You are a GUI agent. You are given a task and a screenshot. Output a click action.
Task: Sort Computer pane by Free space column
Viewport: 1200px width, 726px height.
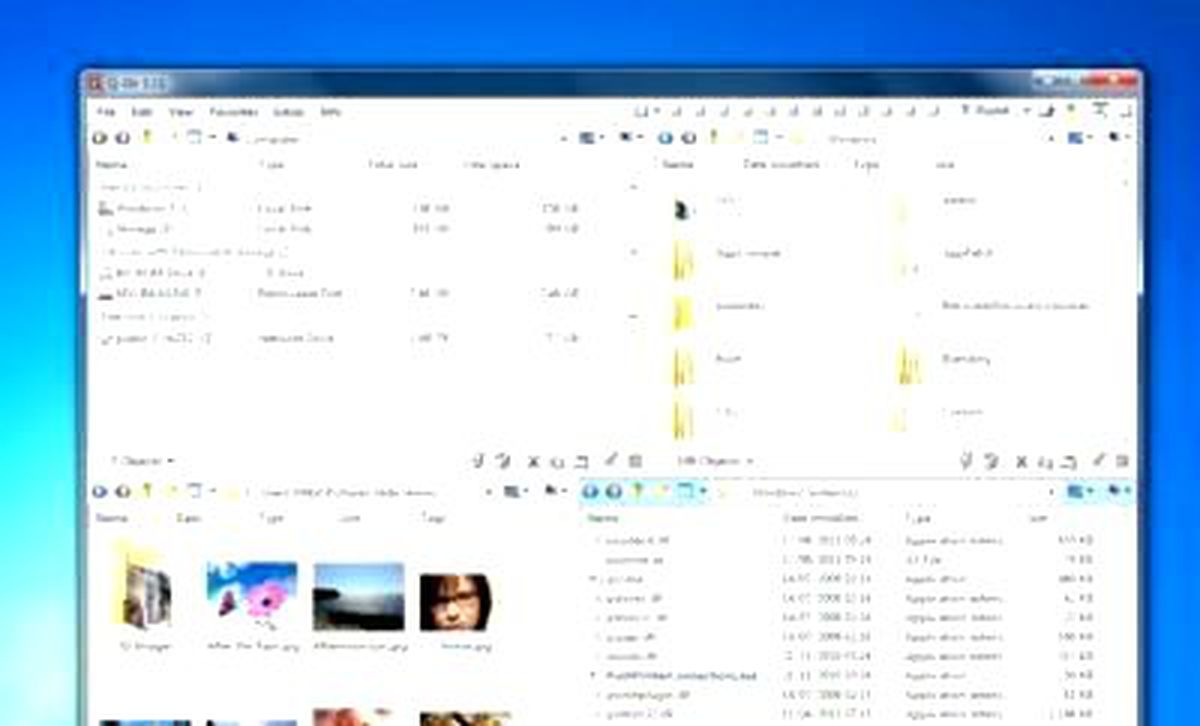pyautogui.click(x=491, y=164)
